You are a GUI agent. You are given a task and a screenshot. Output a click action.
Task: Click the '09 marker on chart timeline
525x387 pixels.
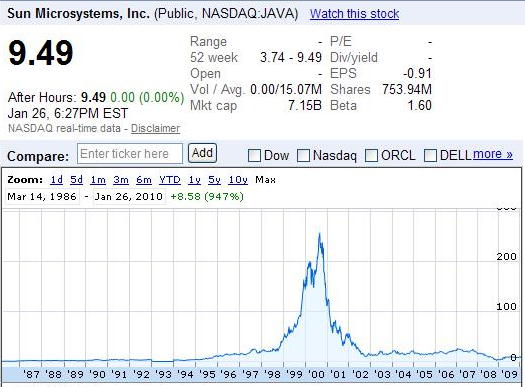(509, 374)
